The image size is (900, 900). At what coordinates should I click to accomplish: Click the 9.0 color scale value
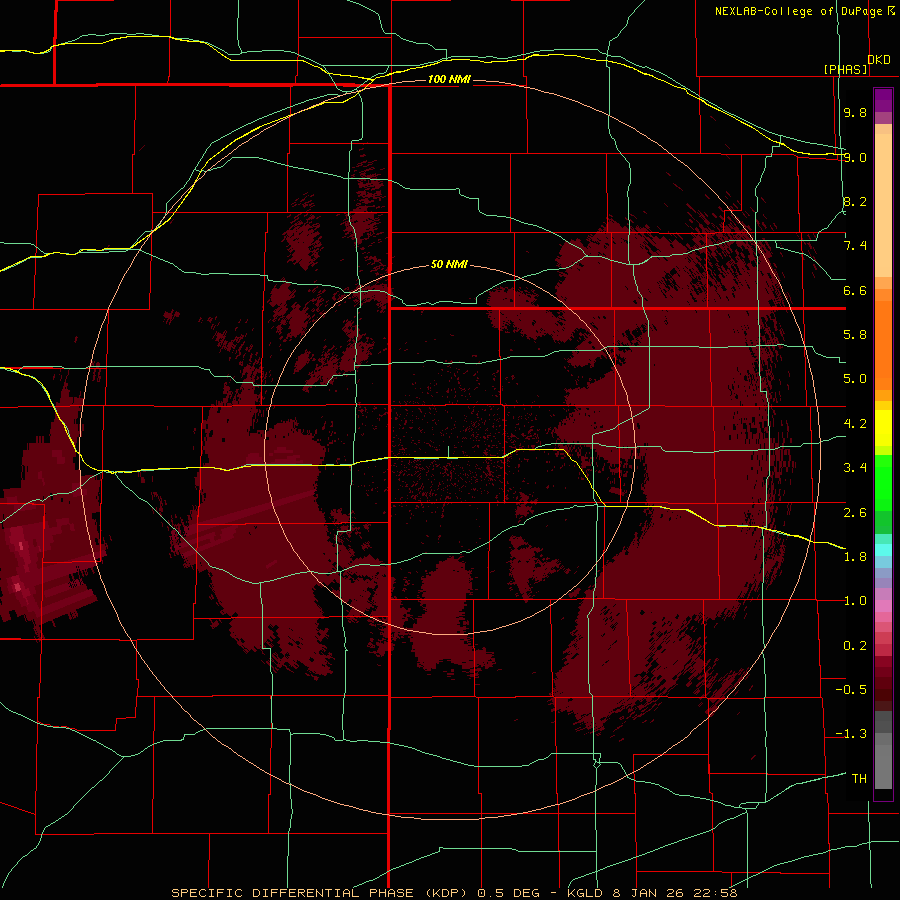[855, 157]
